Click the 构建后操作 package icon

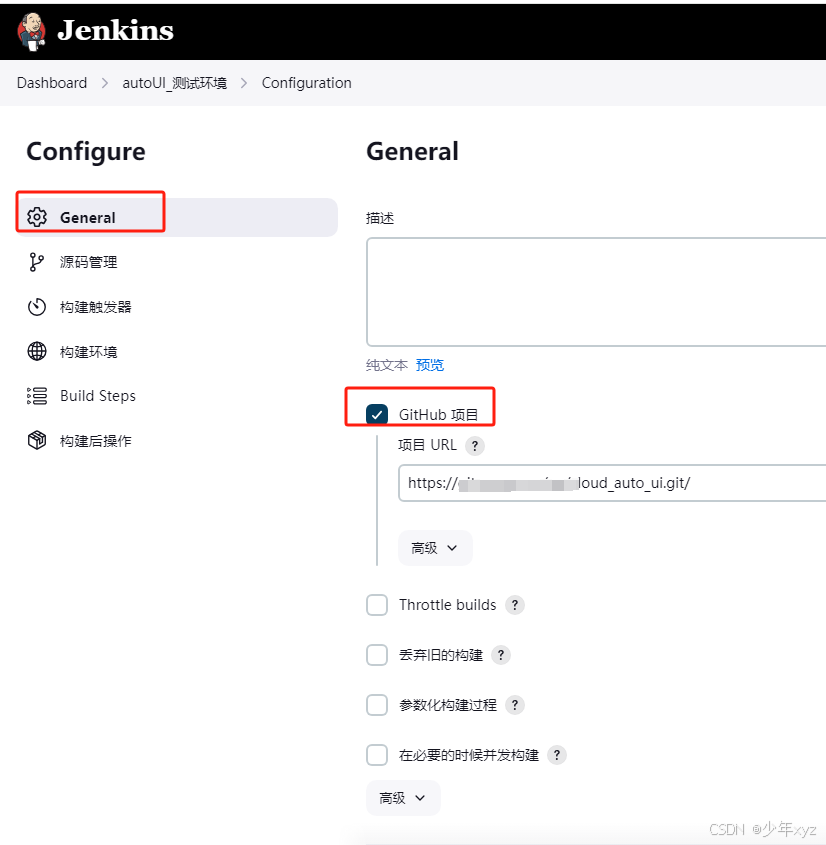pos(37,440)
